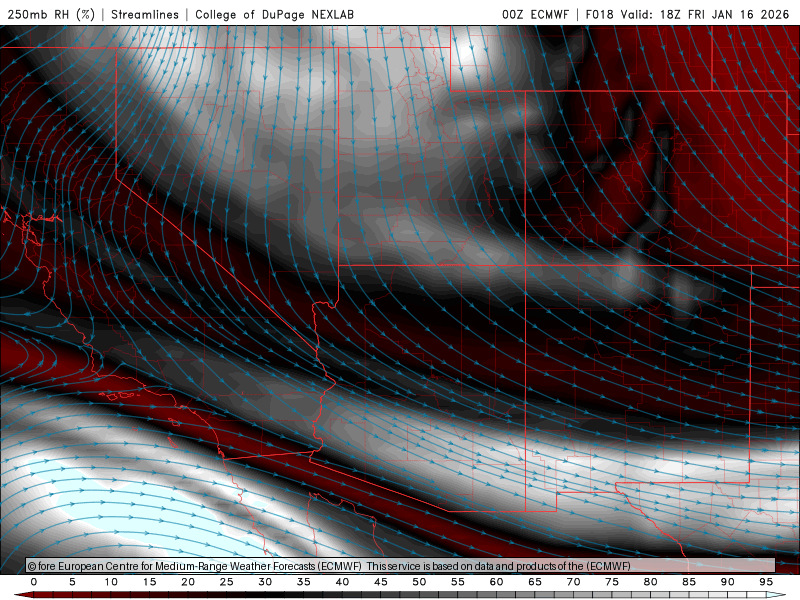Select the colorbar label "60"
Viewport: 800px width, 600px height.
[x=496, y=582]
